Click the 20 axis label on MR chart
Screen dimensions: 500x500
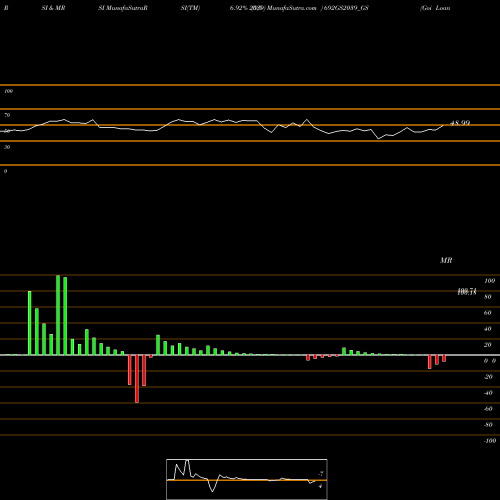click(x=488, y=345)
